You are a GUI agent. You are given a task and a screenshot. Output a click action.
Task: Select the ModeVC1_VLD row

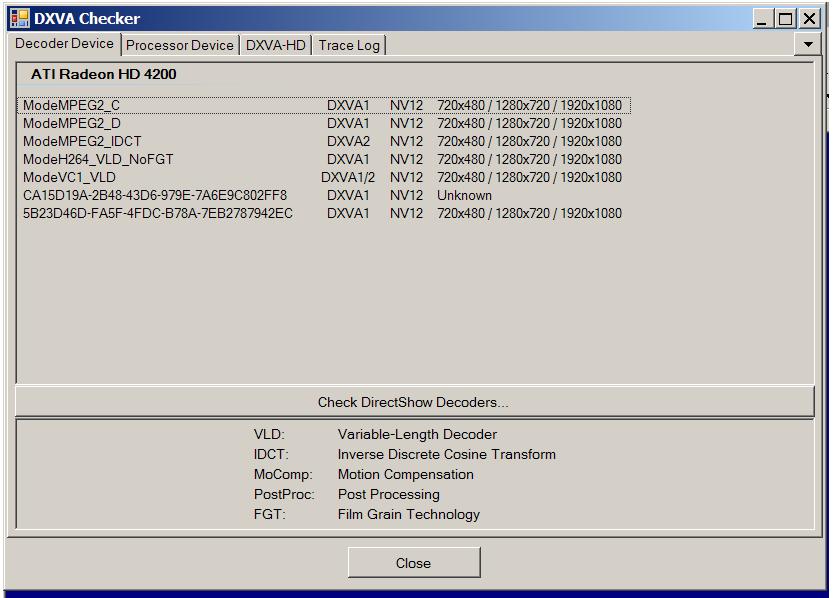pos(322,177)
